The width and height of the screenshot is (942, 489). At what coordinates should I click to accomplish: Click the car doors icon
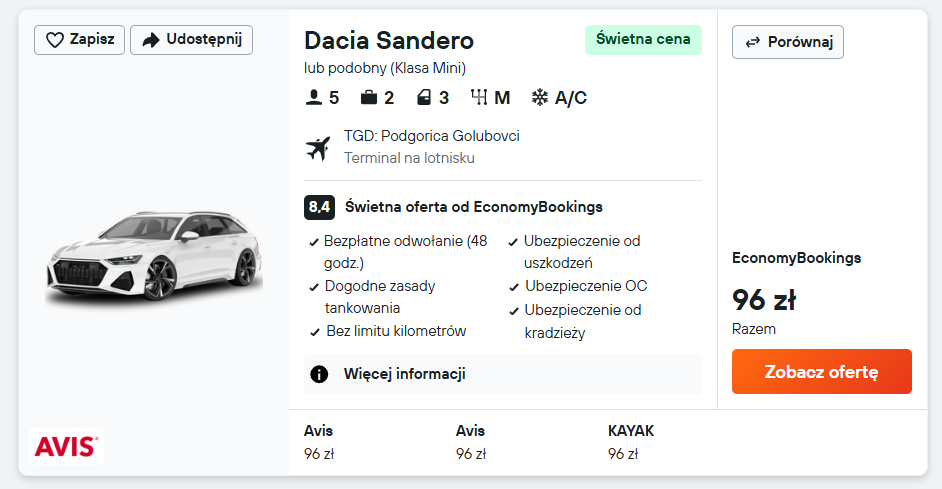(424, 97)
